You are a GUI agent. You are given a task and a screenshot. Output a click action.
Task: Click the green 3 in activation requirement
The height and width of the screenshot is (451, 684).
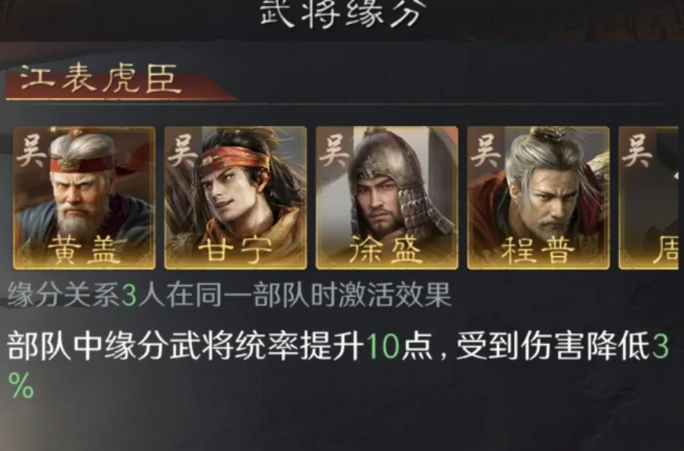[x=129, y=296]
